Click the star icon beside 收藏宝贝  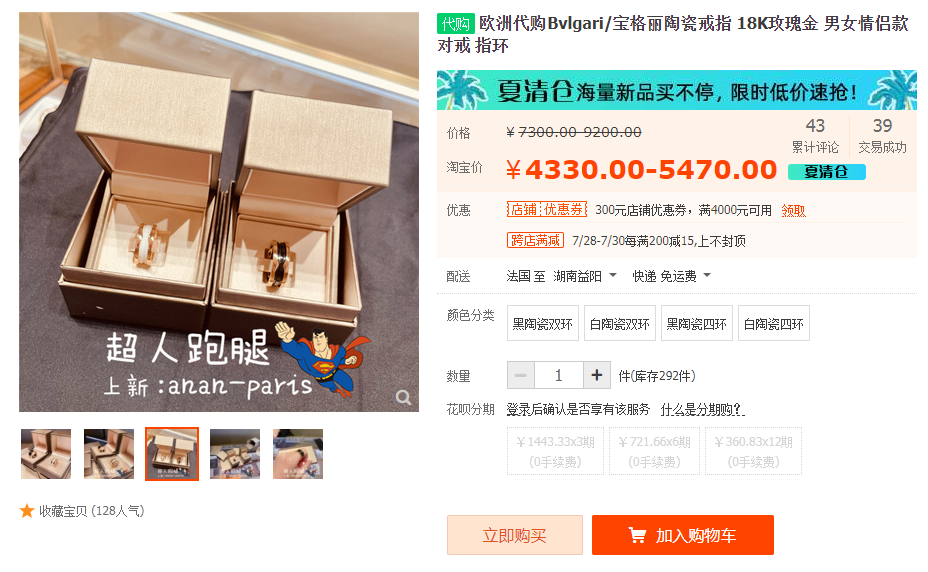point(27,511)
